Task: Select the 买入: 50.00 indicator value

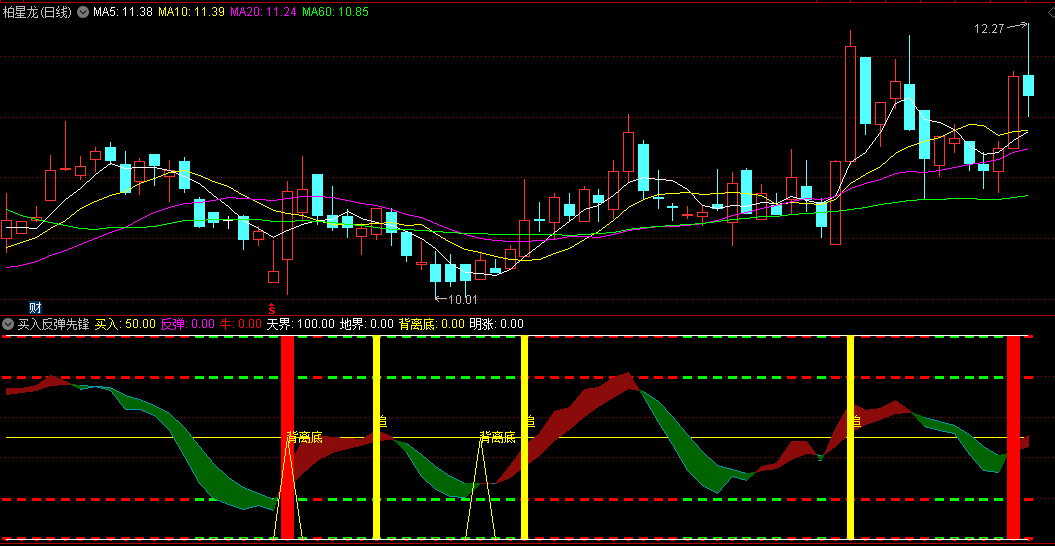Action: 125,325
